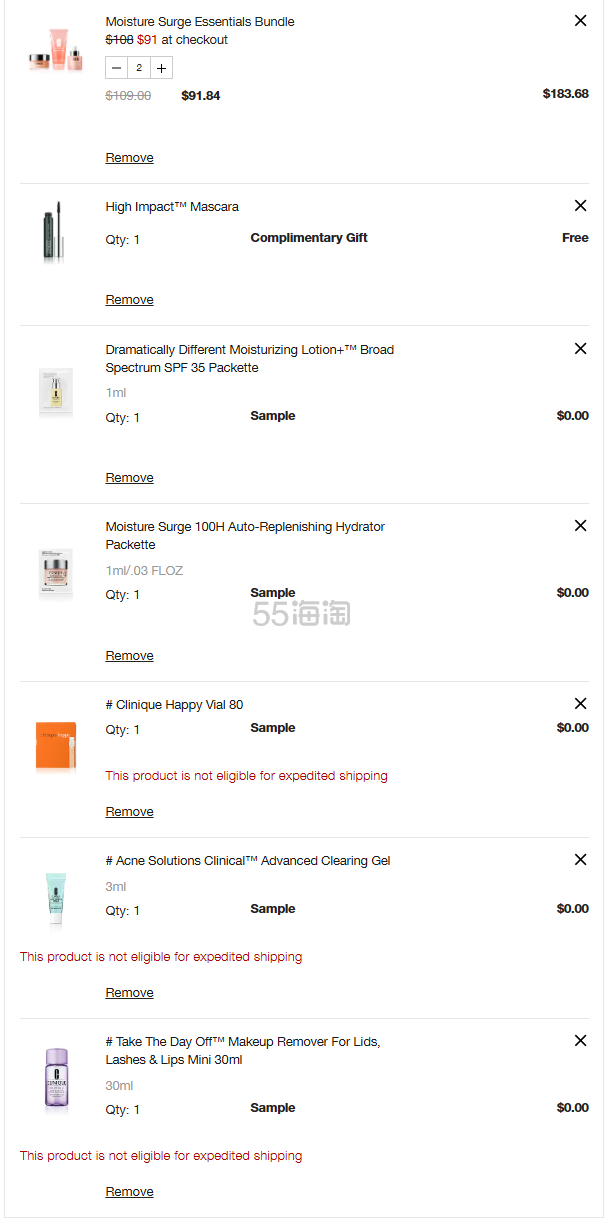
Task: Click X on Dramatically Different Moisturizing Lotion packette
Action: [x=580, y=349]
